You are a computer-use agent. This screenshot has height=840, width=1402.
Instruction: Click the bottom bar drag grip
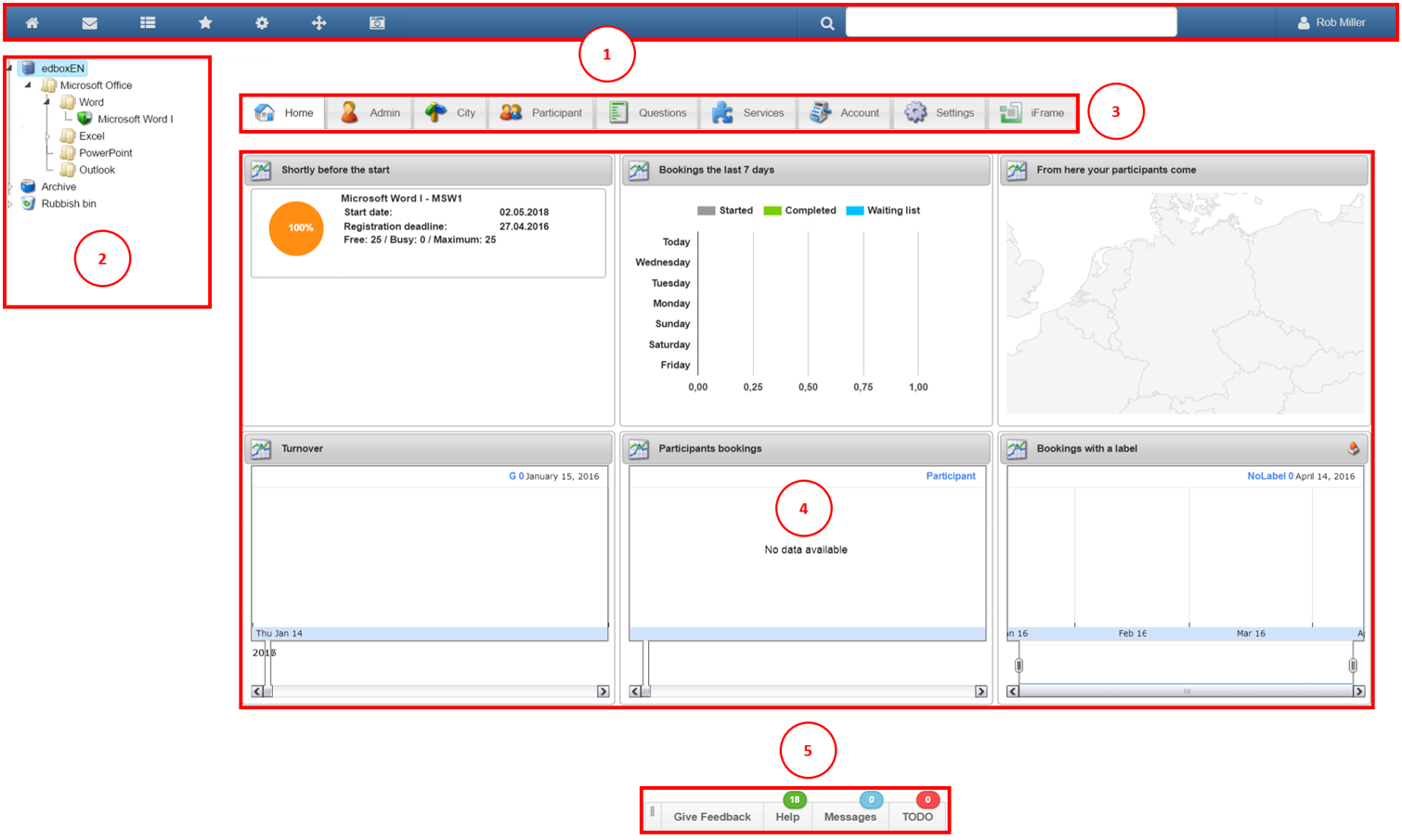(x=652, y=812)
